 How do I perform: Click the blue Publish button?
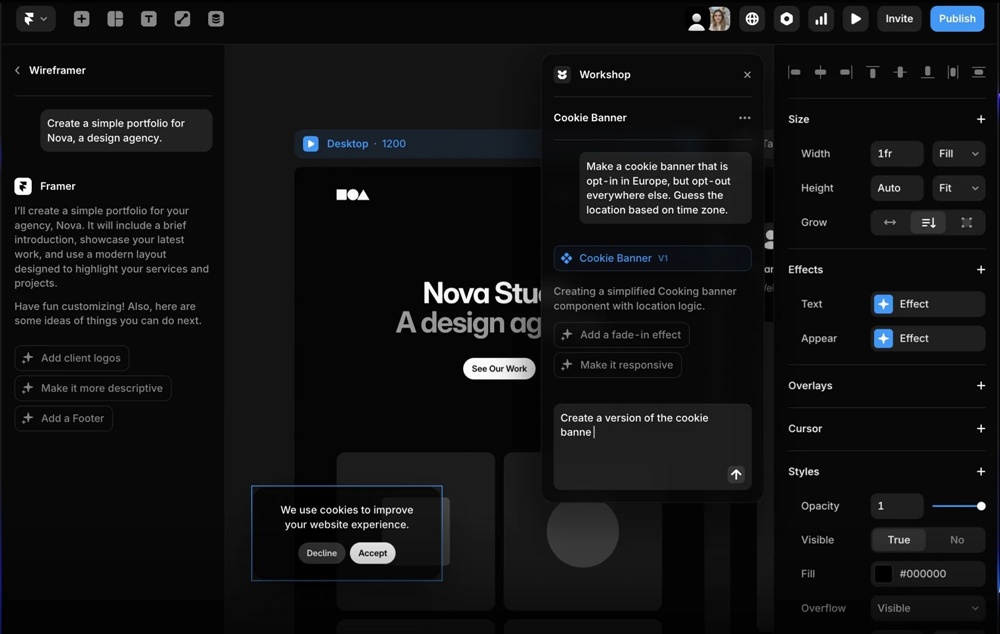[x=957, y=18]
